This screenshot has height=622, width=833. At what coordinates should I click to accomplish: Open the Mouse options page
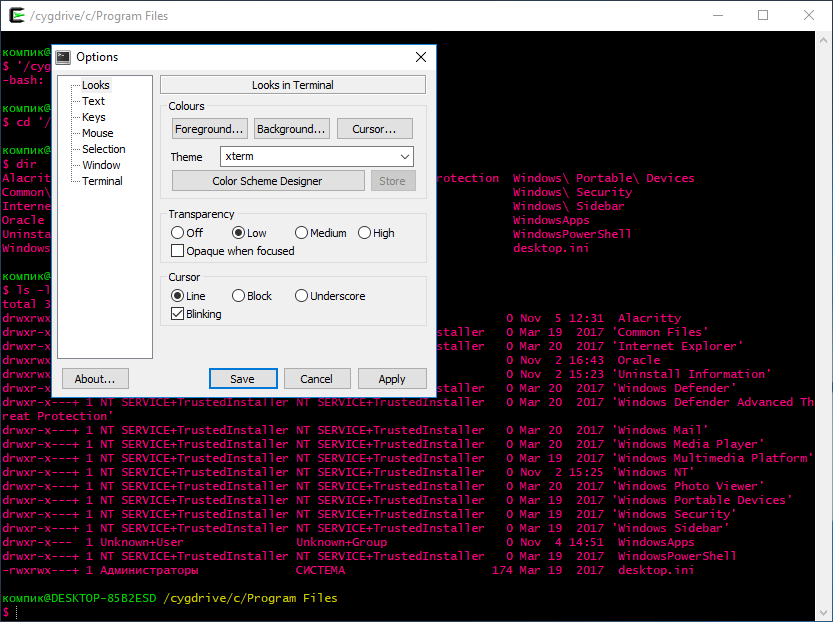coord(97,133)
